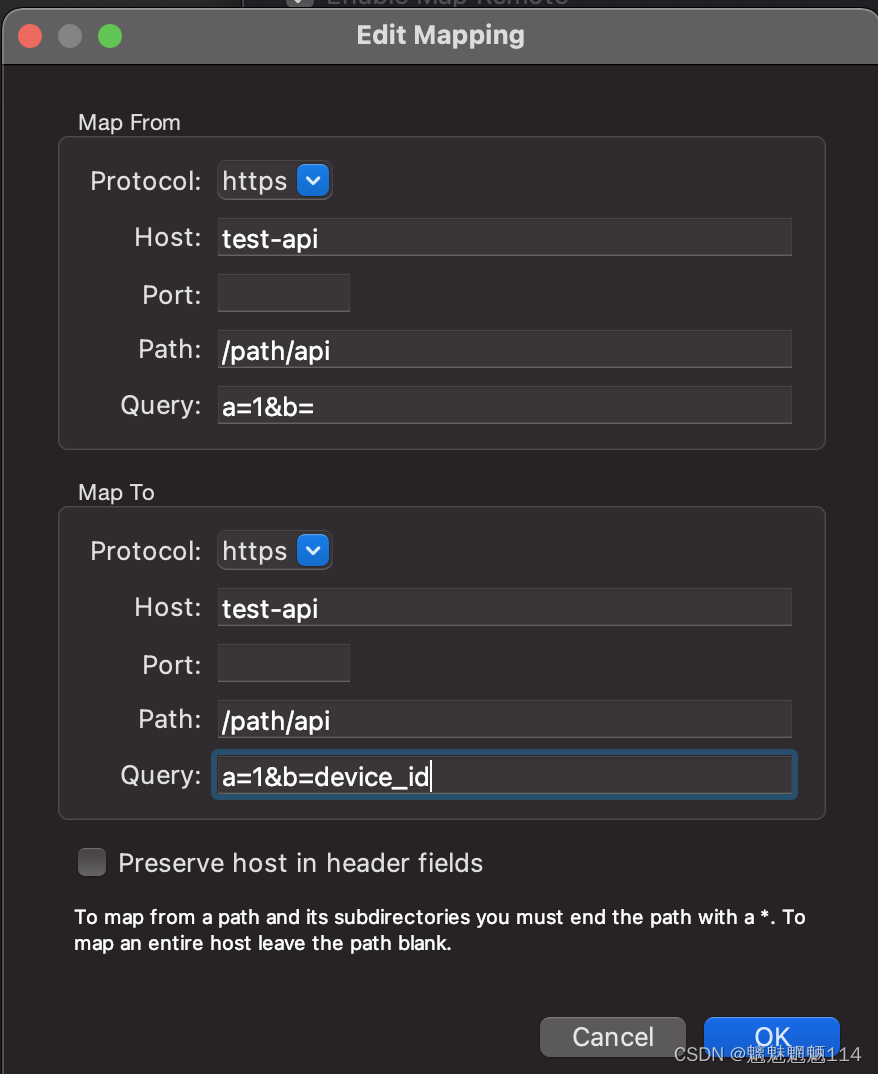Open the Map To Protocol dropdown
This screenshot has width=878, height=1074.
(x=274, y=551)
